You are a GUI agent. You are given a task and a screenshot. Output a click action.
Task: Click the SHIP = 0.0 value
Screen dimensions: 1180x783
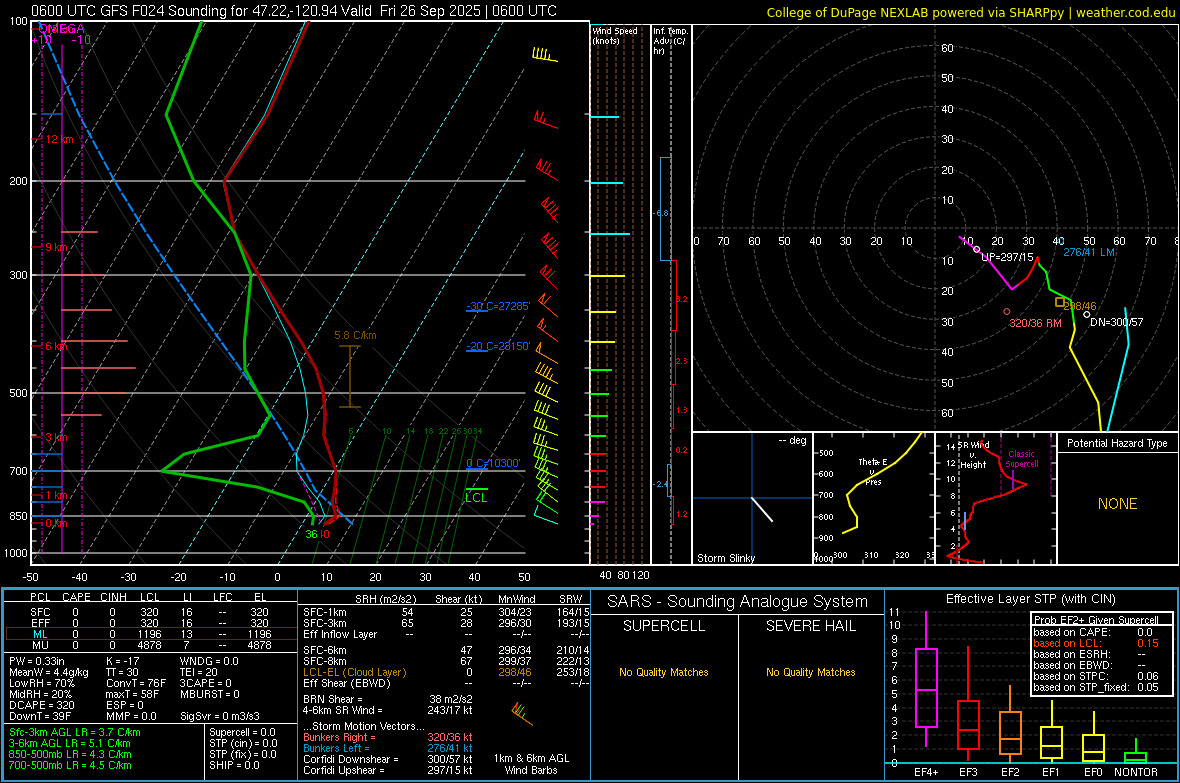click(234, 765)
